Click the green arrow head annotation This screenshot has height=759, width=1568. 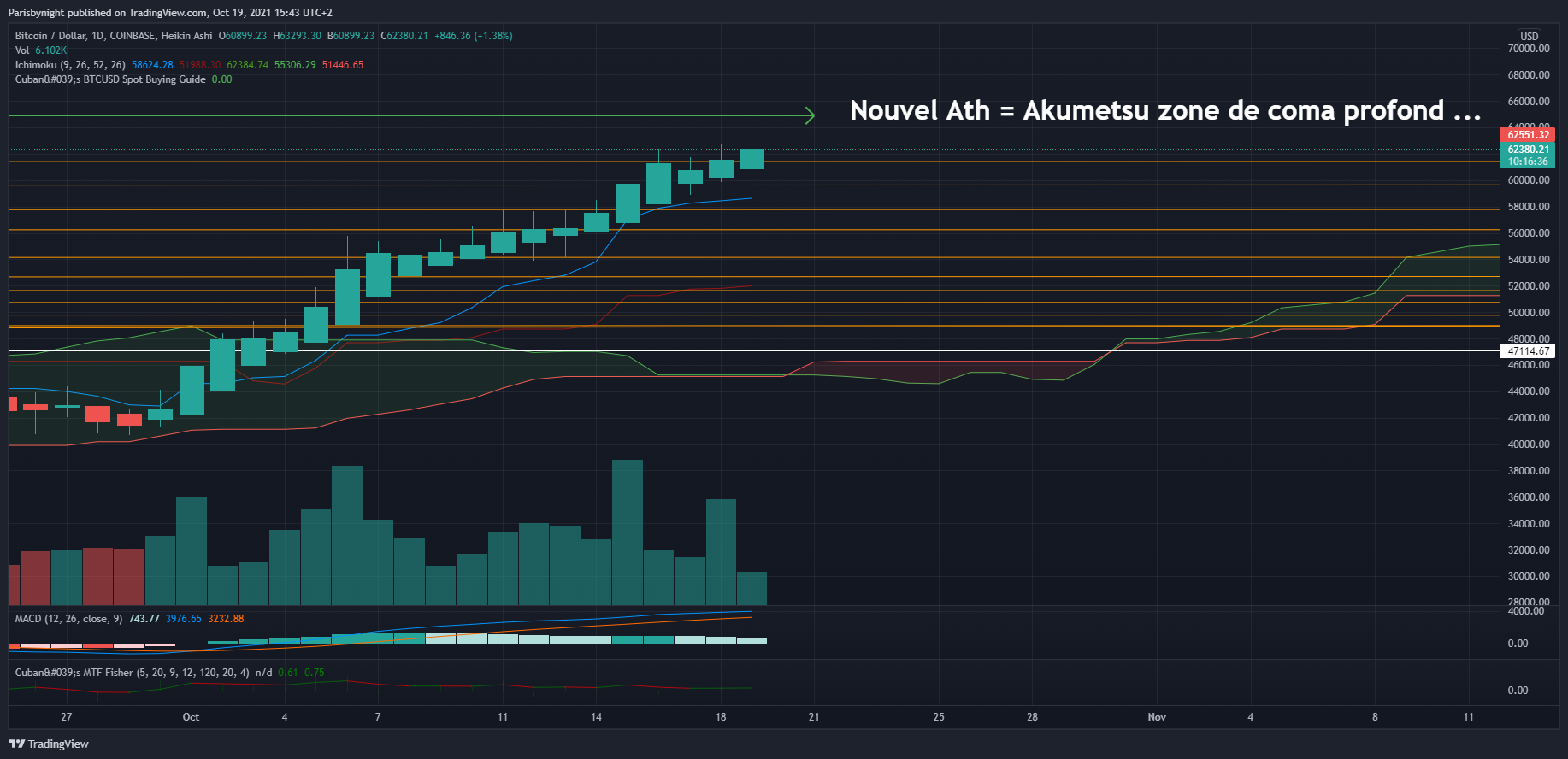(x=809, y=115)
